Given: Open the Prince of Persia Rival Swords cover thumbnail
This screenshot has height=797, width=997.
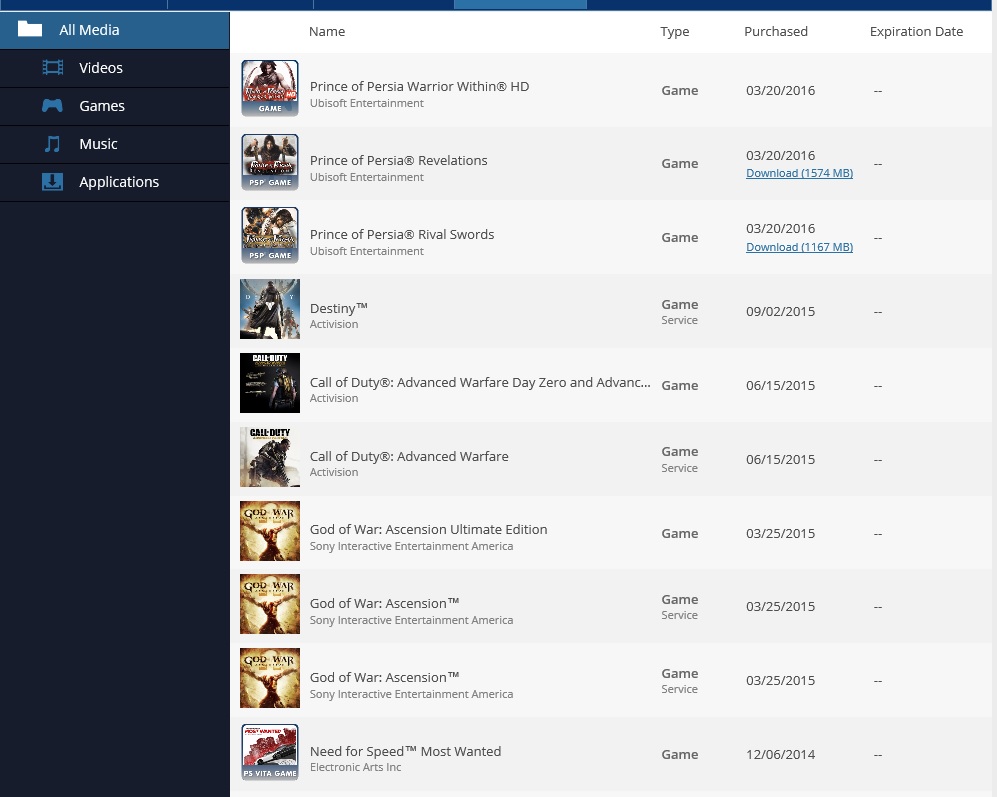Looking at the screenshot, I should [x=270, y=235].
